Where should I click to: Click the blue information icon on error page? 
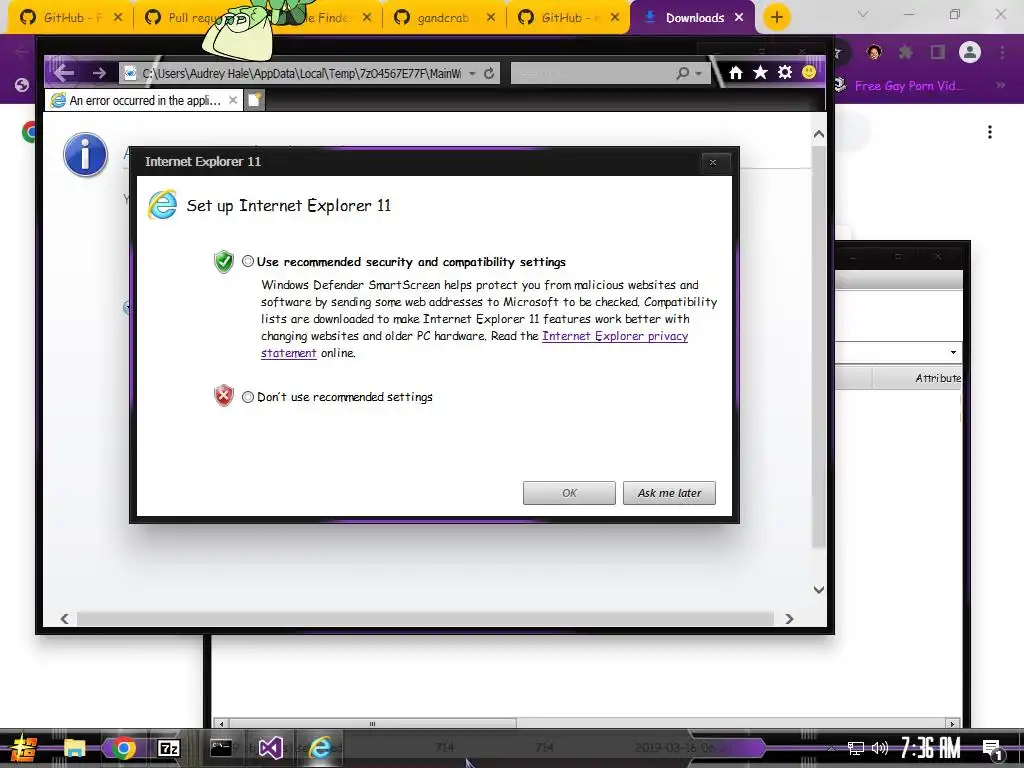pos(85,155)
